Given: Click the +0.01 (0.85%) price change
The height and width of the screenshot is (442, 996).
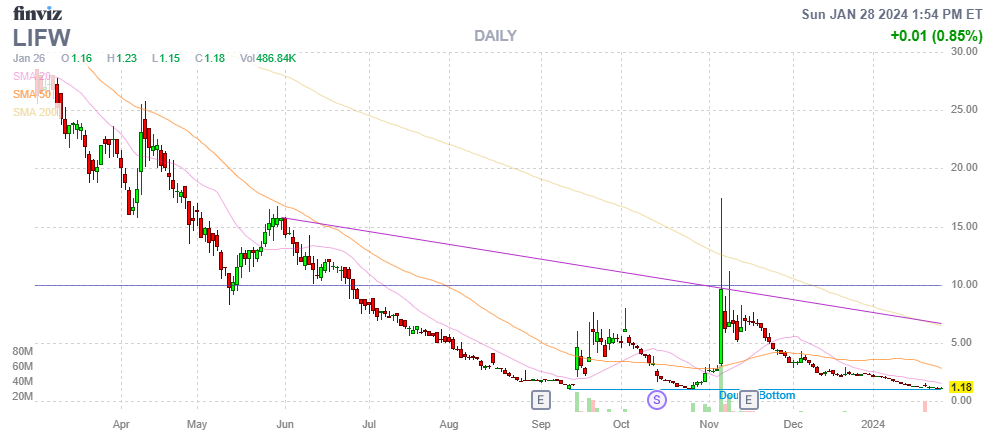Looking at the screenshot, I should tap(936, 37).
